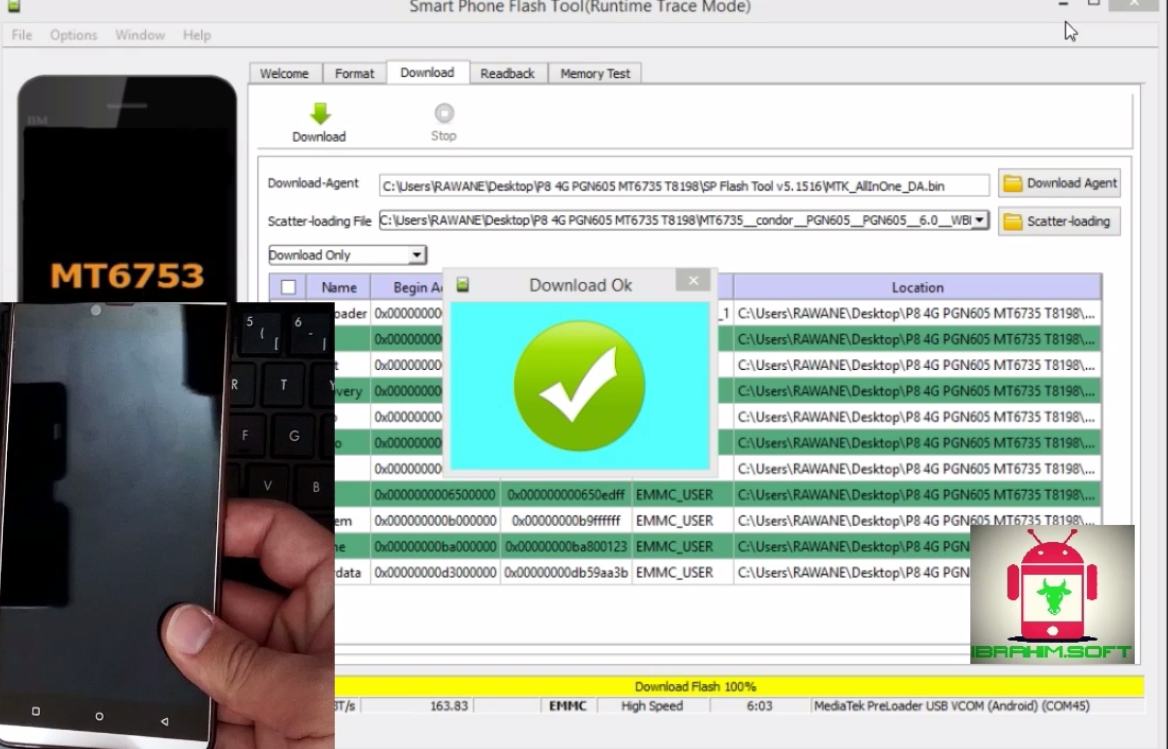Toggle the select-all checkbox in table header
The height and width of the screenshot is (749, 1168).
pos(288,287)
